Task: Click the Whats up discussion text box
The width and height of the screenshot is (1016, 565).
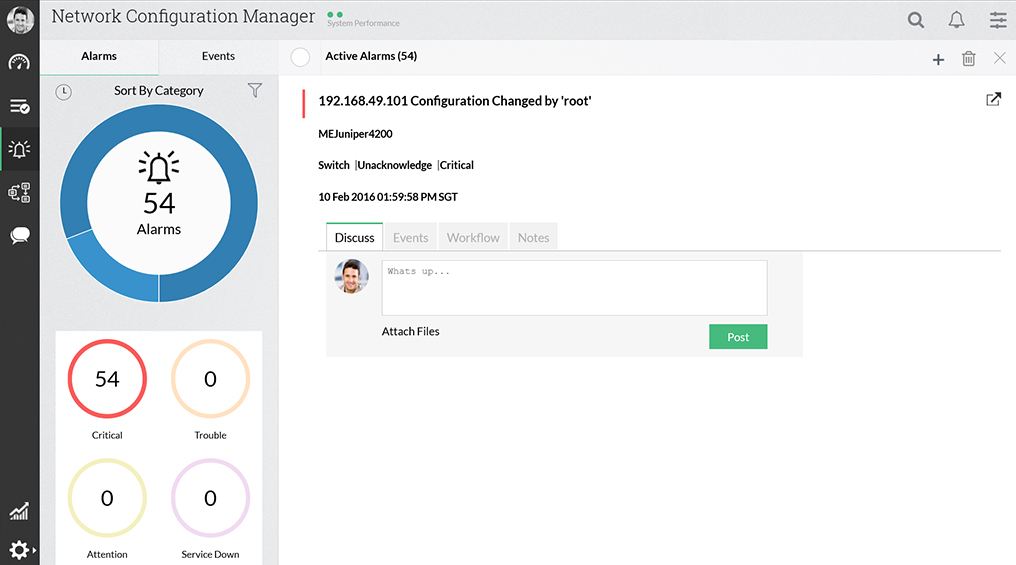Action: pyautogui.click(x=574, y=288)
